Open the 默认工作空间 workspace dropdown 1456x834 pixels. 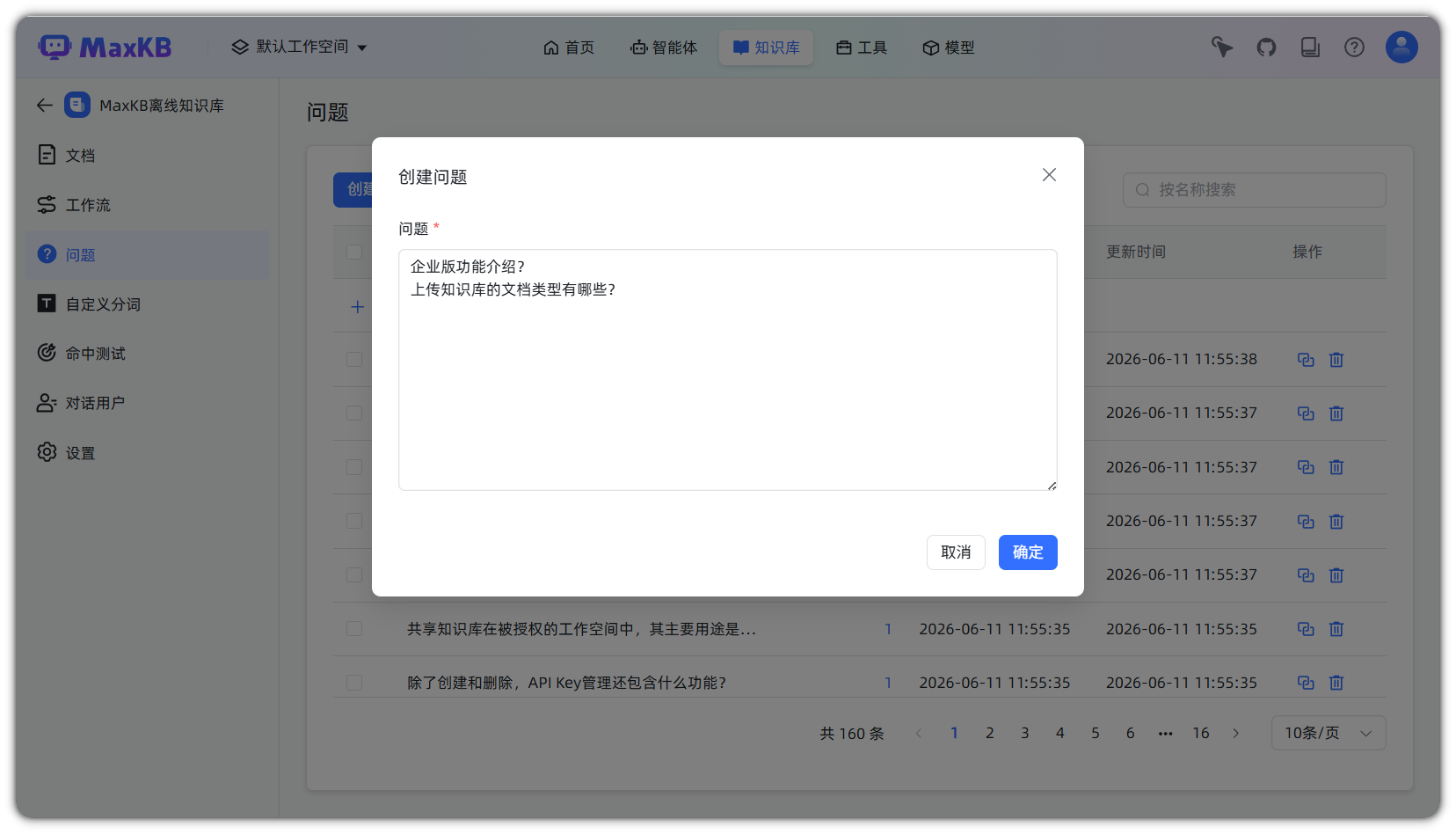[x=299, y=47]
